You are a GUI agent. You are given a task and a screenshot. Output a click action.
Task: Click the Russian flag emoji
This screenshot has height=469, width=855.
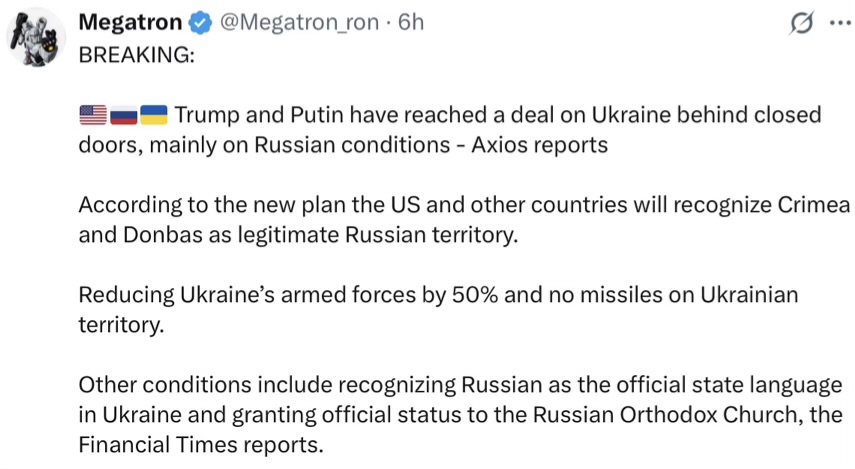(121, 113)
